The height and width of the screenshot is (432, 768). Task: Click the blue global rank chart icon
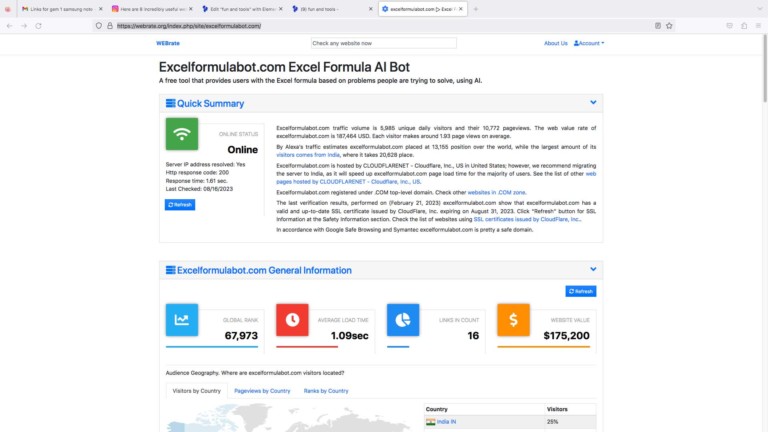click(182, 320)
